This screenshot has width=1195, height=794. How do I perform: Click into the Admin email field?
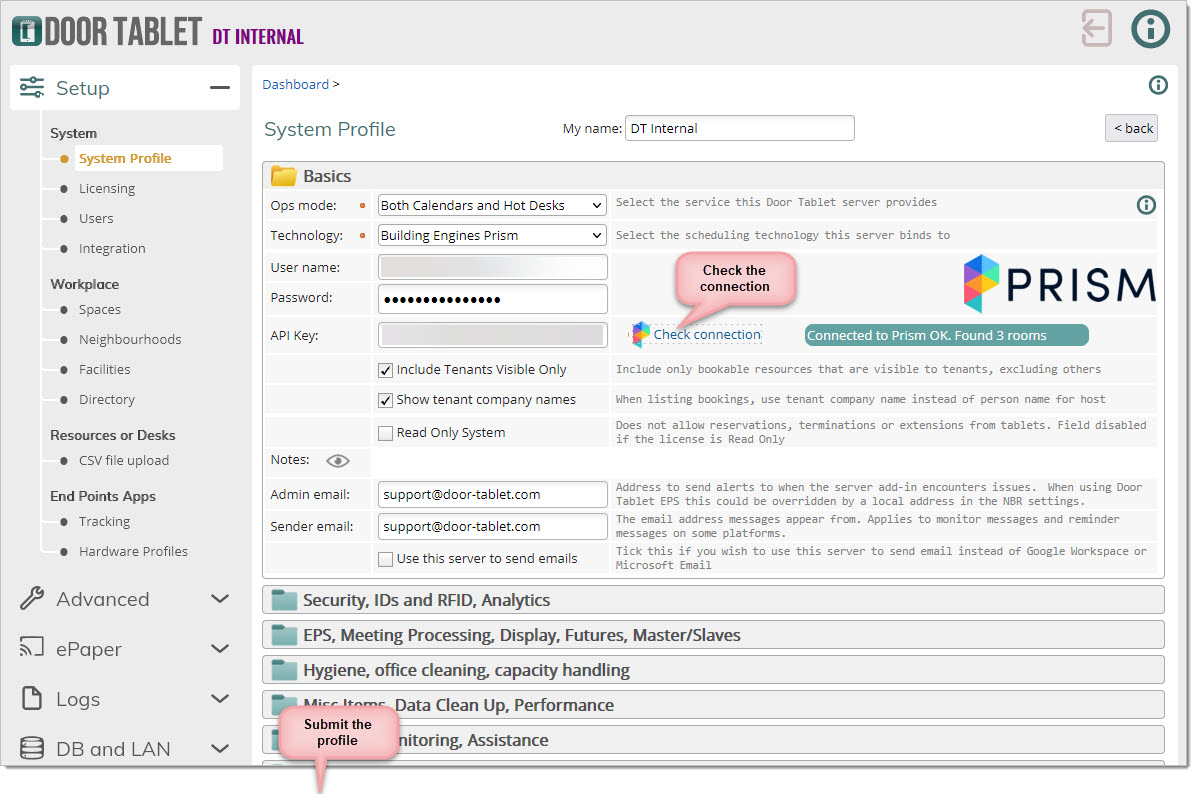click(492, 495)
